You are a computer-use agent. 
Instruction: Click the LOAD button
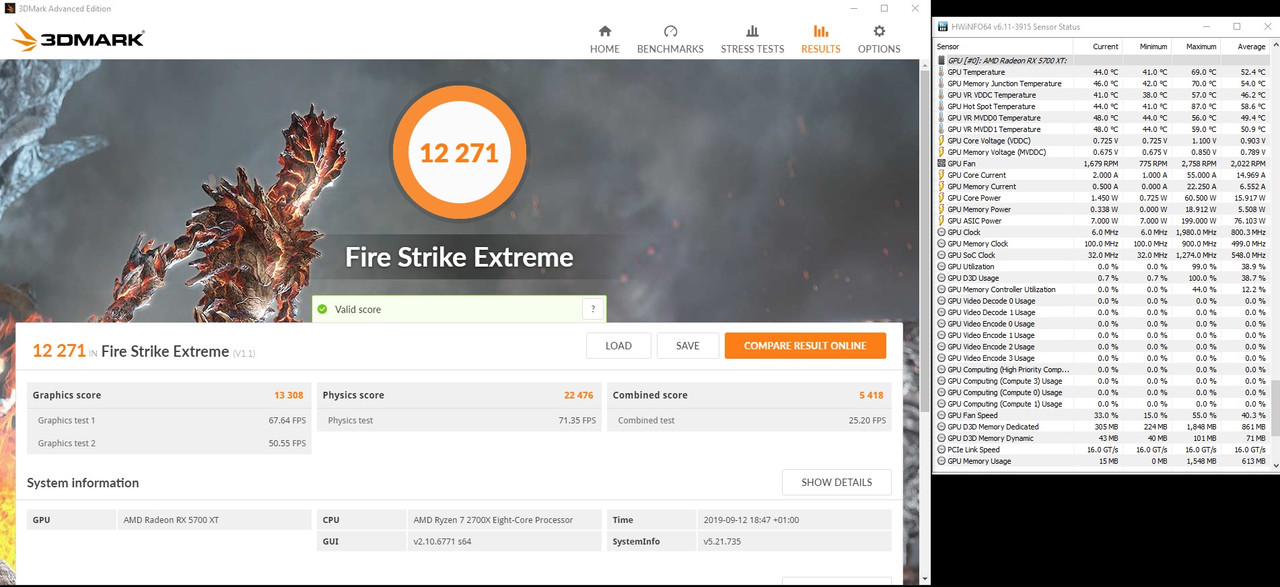[618, 346]
